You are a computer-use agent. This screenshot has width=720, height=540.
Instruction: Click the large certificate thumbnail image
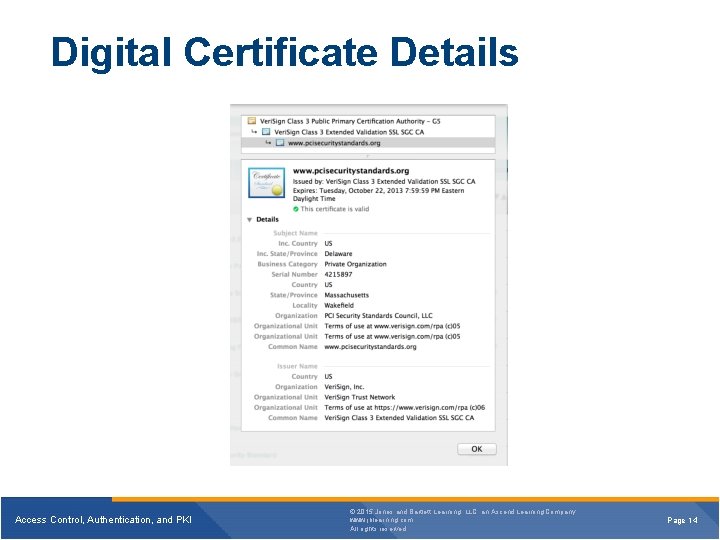coord(266,183)
